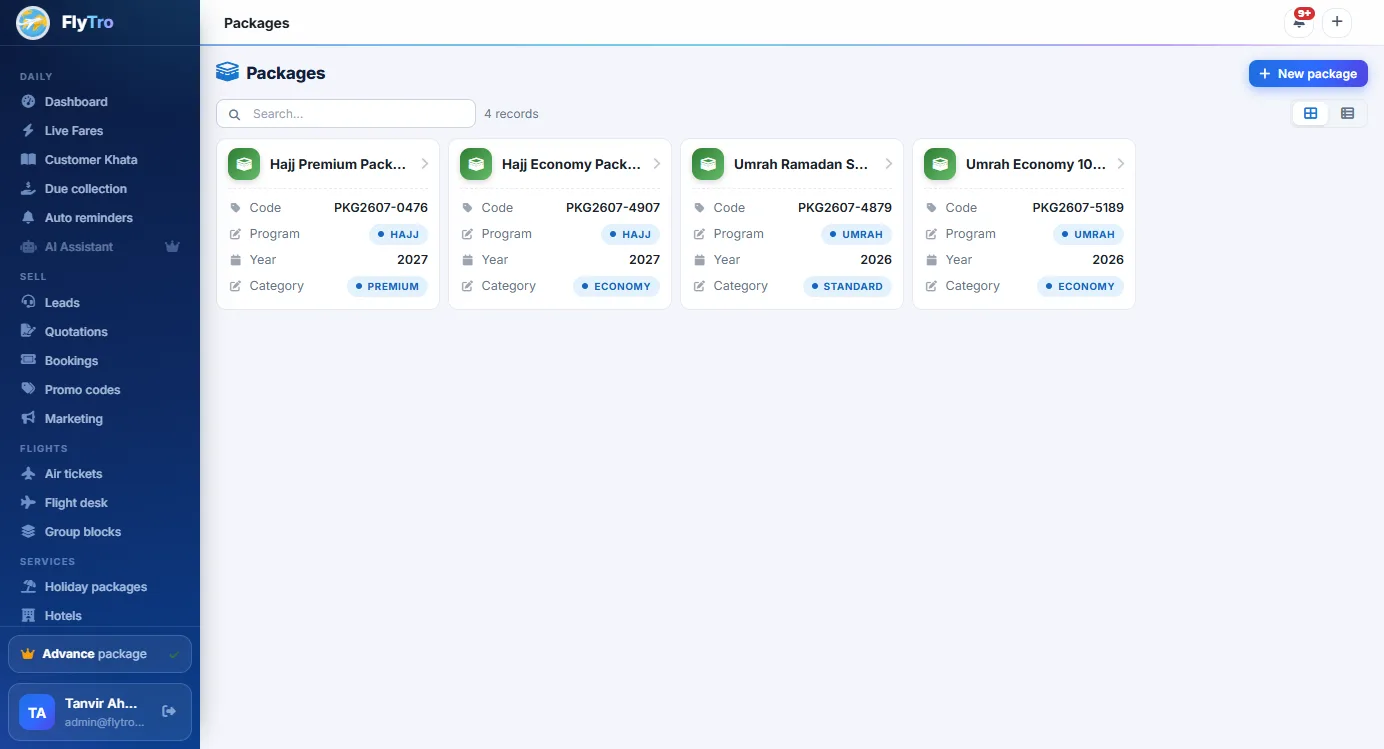
Task: Click year 2027 on Hajj Premium card
Action: pyautogui.click(x=412, y=260)
